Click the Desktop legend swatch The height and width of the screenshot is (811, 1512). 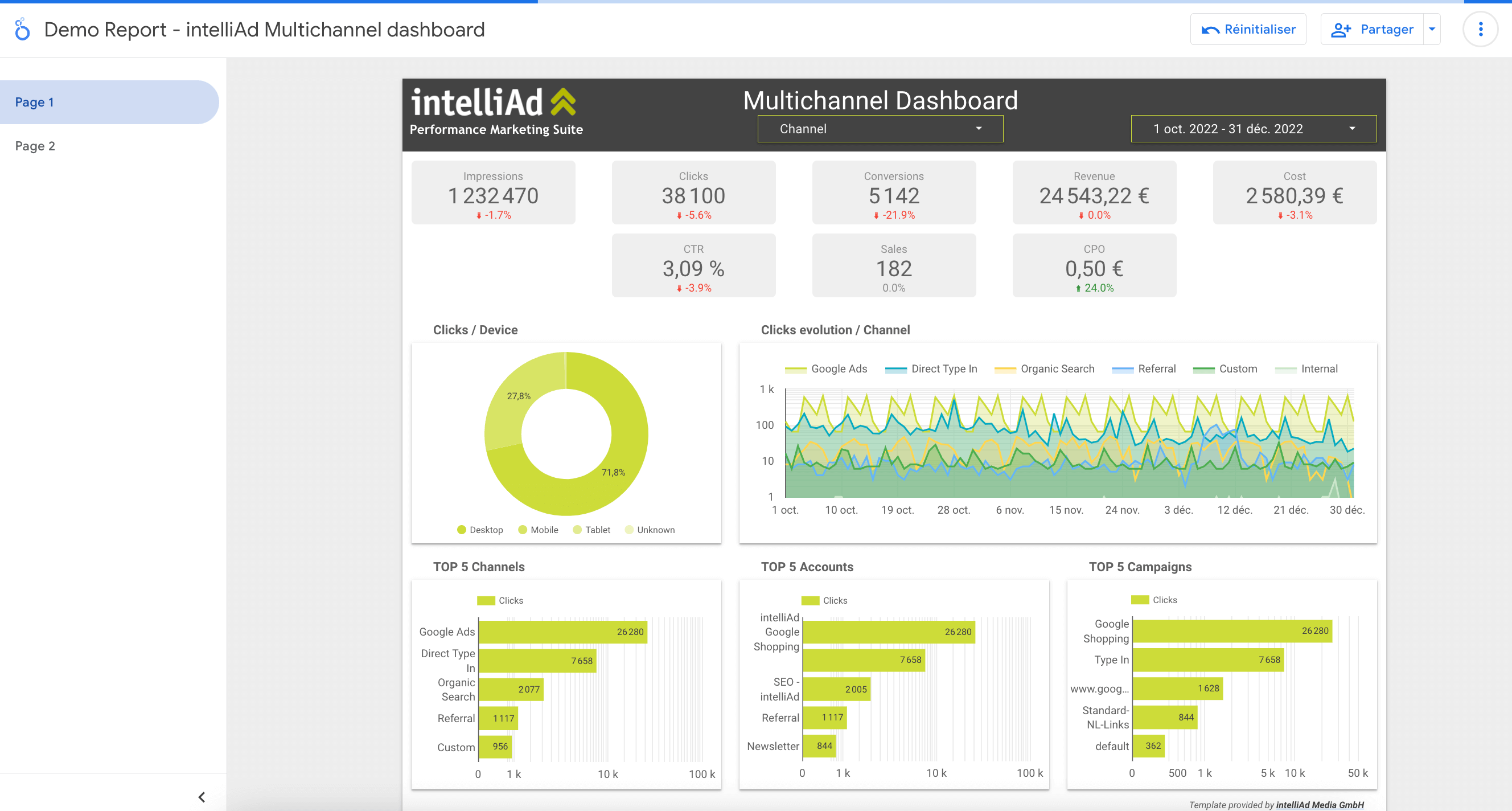461,530
